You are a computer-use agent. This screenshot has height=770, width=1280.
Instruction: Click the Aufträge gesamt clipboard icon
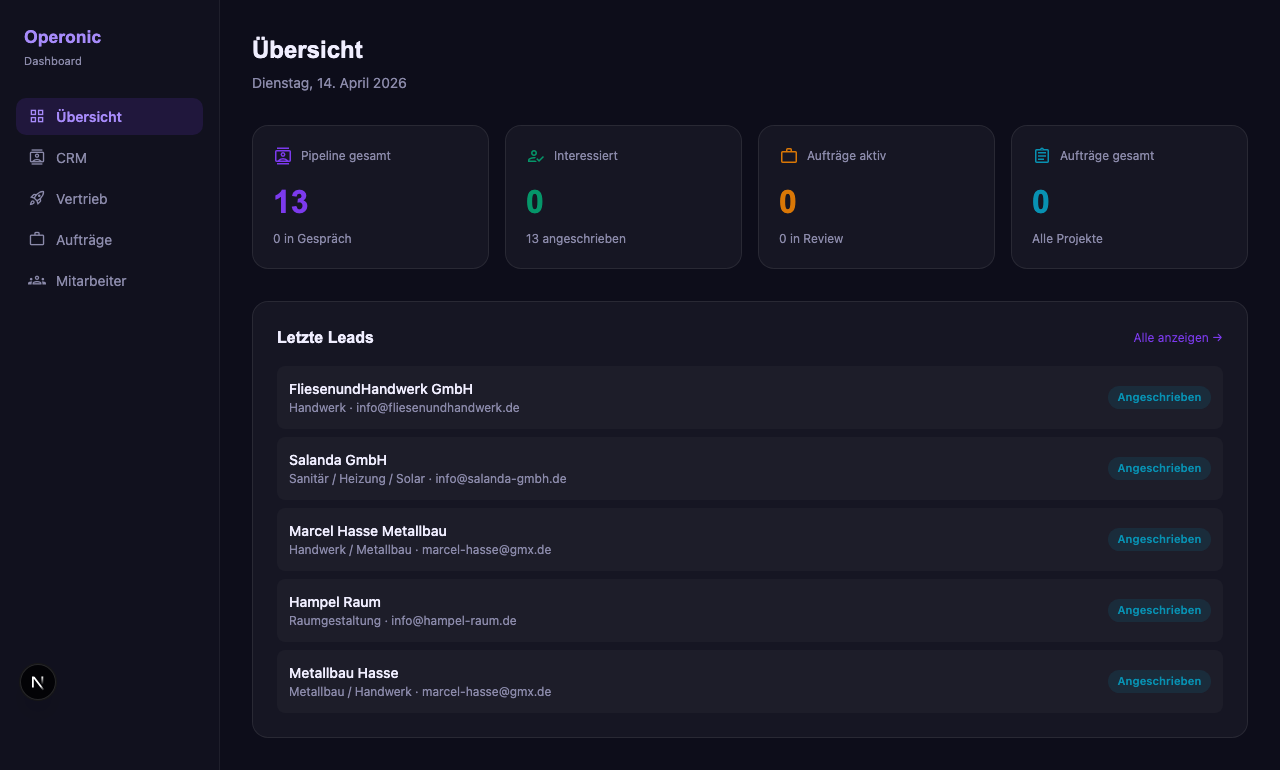click(1042, 156)
